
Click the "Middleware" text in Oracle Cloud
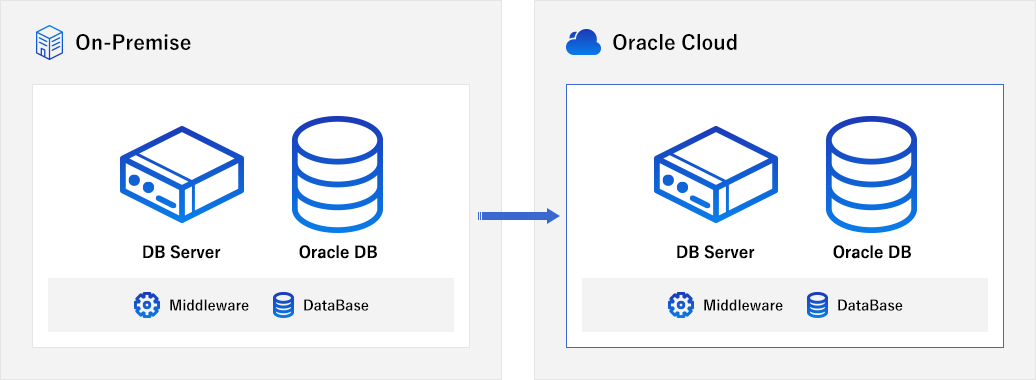click(x=743, y=305)
